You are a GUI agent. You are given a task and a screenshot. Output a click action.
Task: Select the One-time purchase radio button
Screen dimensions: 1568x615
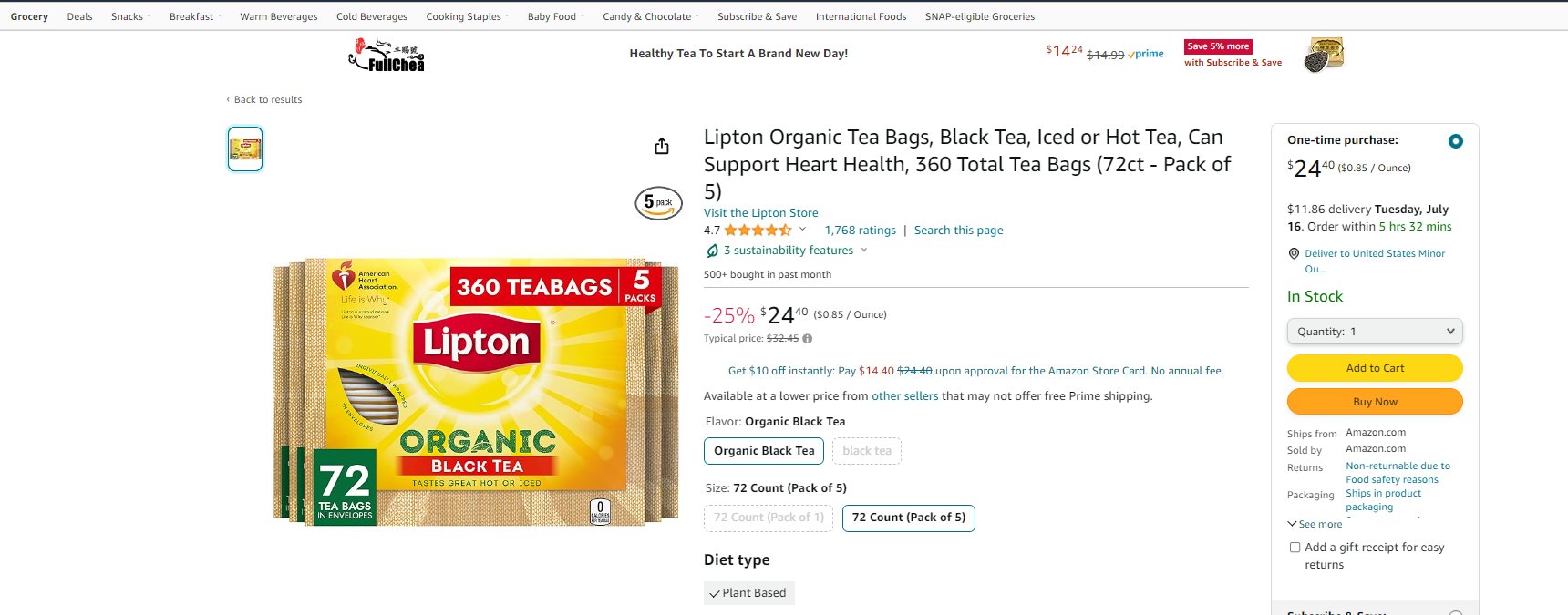1456,141
